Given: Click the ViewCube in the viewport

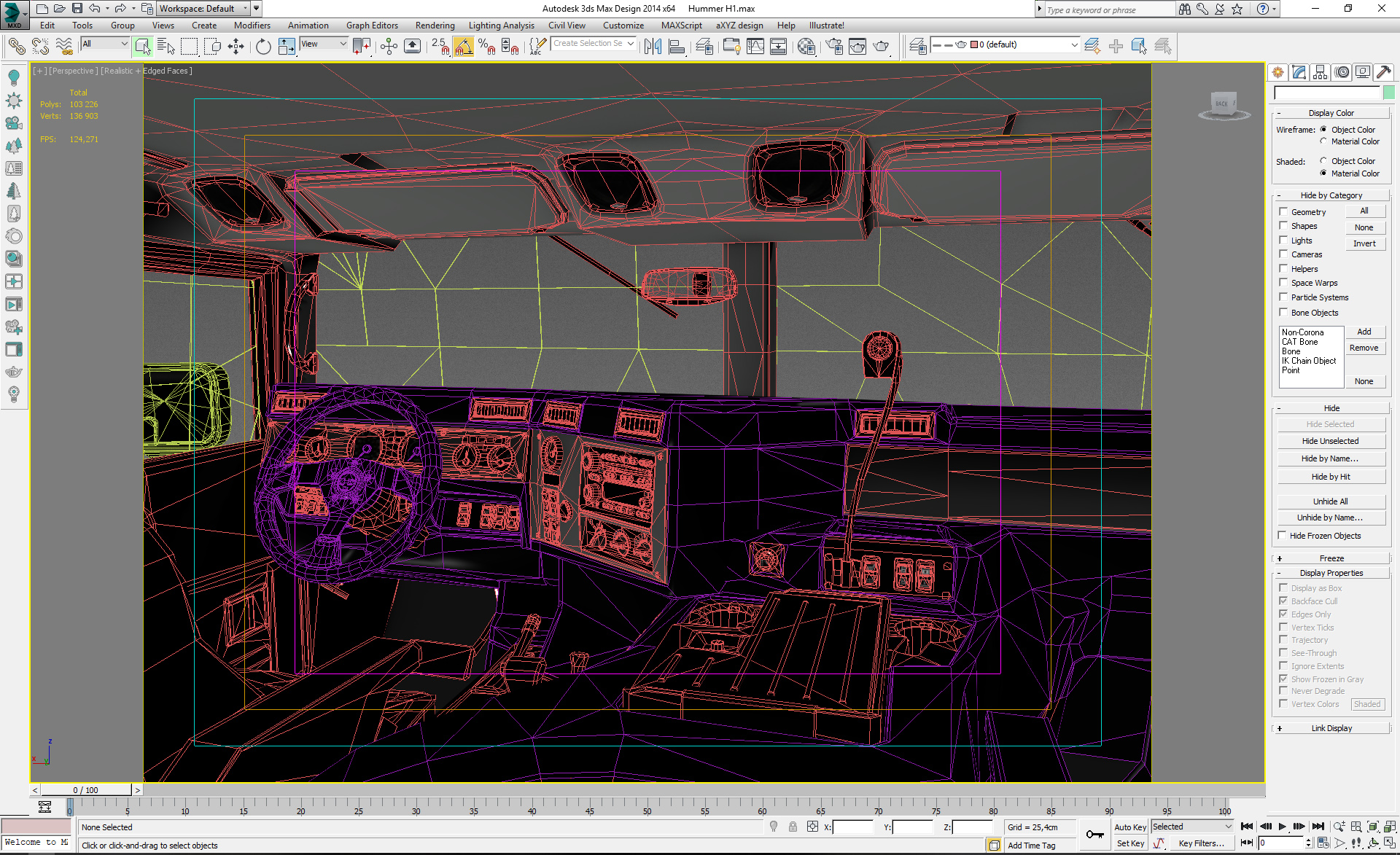Looking at the screenshot, I should click(1223, 105).
